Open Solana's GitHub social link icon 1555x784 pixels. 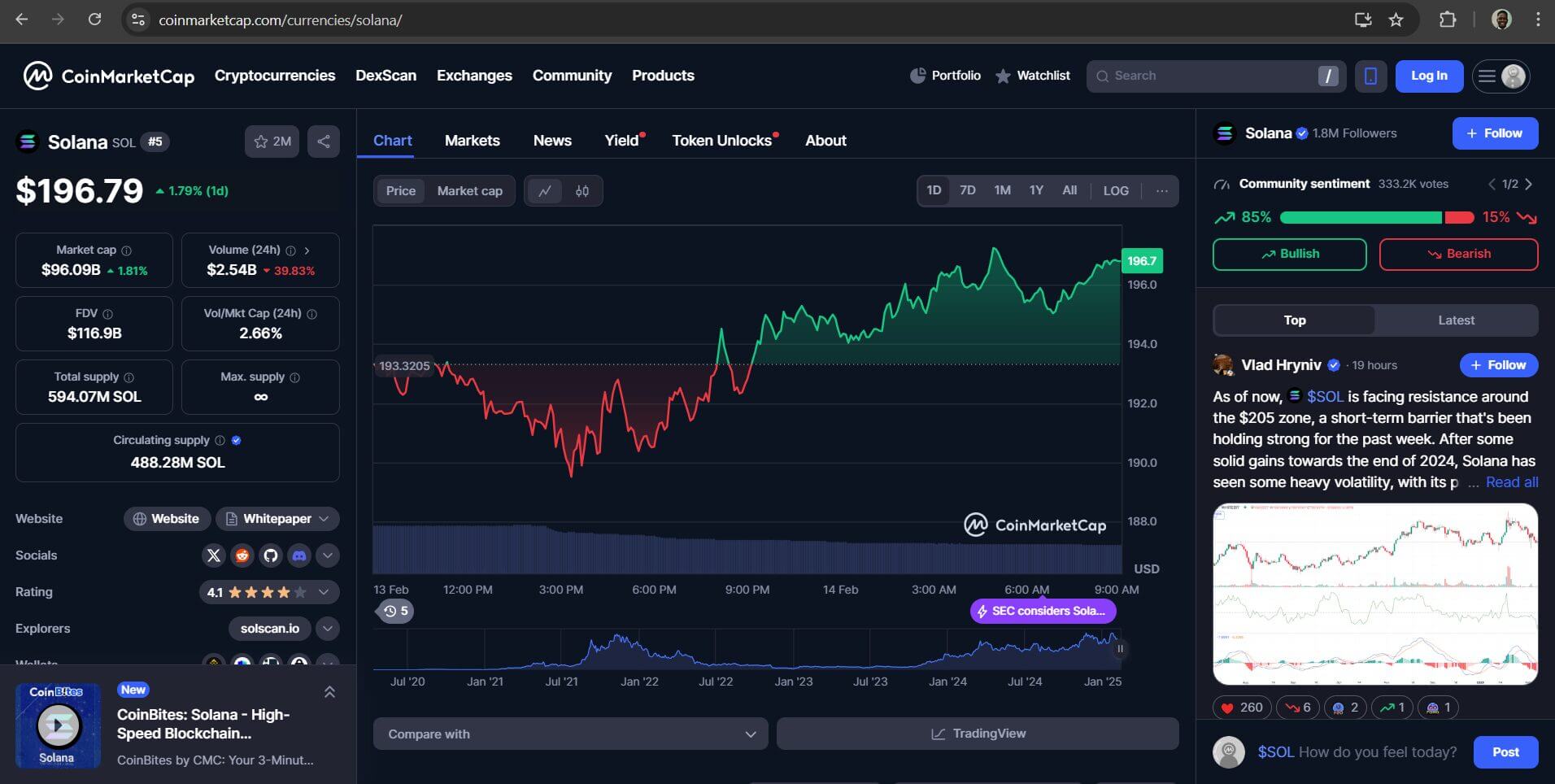pyautogui.click(x=271, y=555)
